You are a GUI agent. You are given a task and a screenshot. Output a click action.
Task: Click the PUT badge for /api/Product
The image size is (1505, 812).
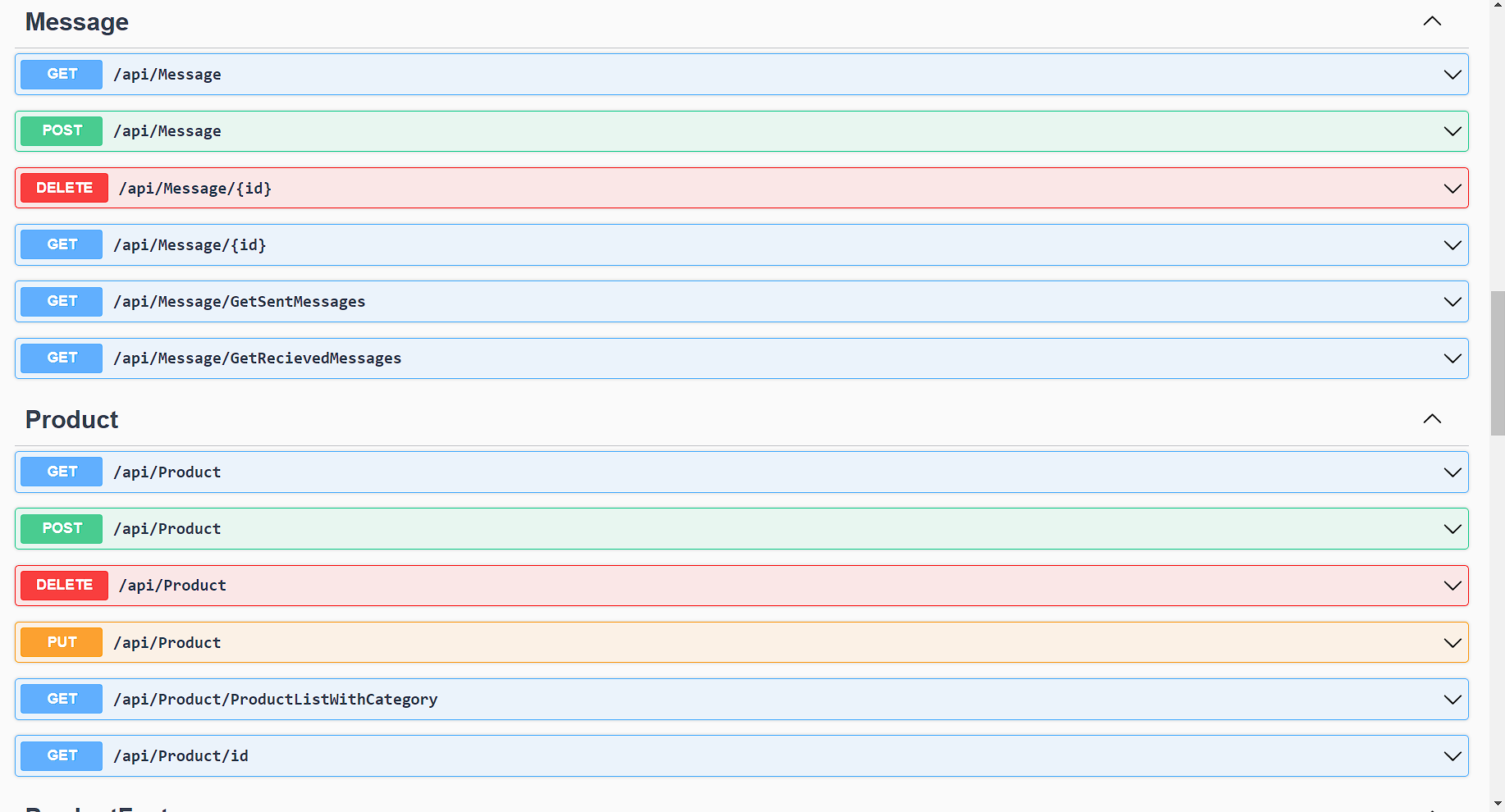(62, 642)
